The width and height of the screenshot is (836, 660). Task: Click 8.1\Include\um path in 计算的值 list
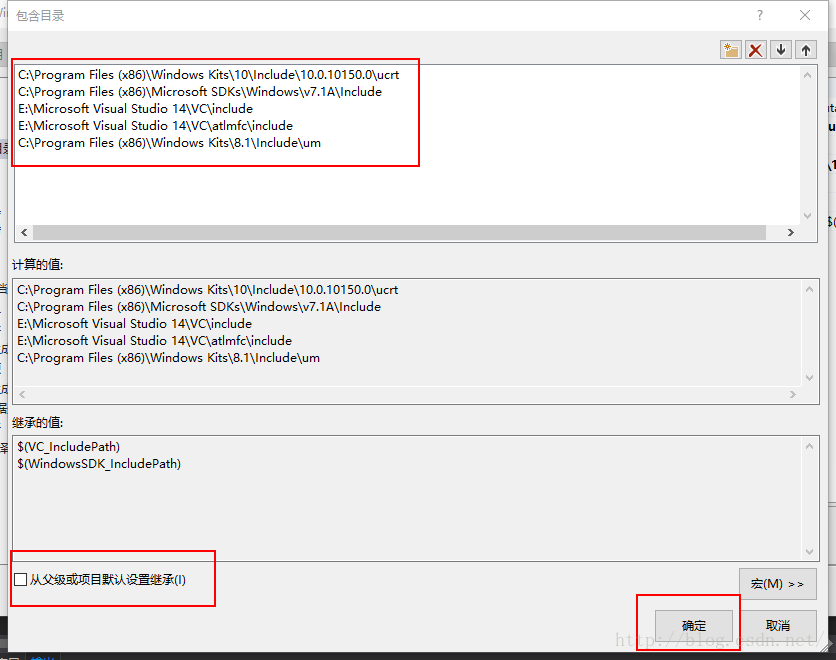168,358
